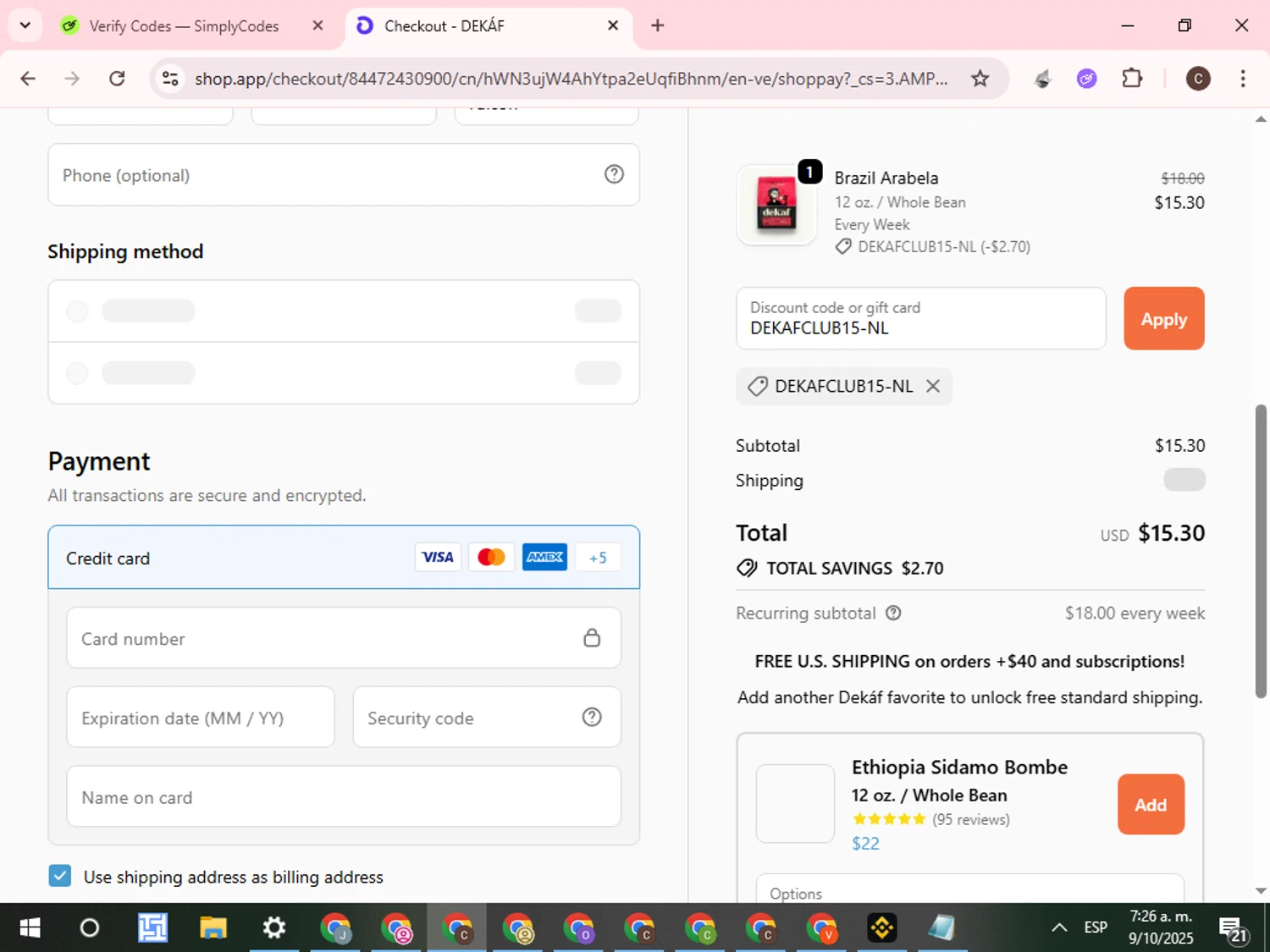Image resolution: width=1270 pixels, height=952 pixels.
Task: Click the phone field help icon
Action: 614,174
